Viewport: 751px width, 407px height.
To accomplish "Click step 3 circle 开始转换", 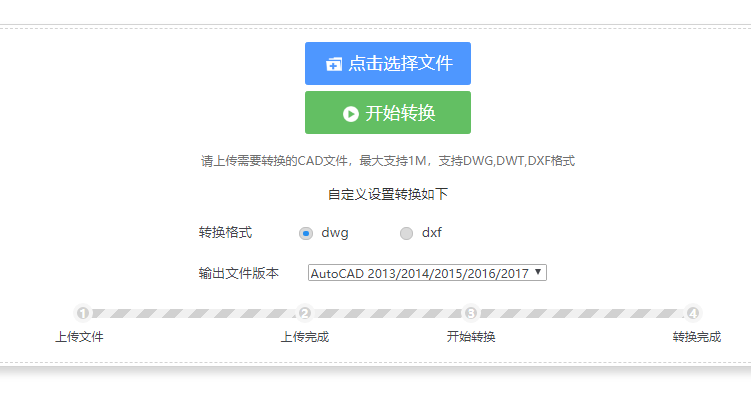I will pyautogui.click(x=471, y=313).
